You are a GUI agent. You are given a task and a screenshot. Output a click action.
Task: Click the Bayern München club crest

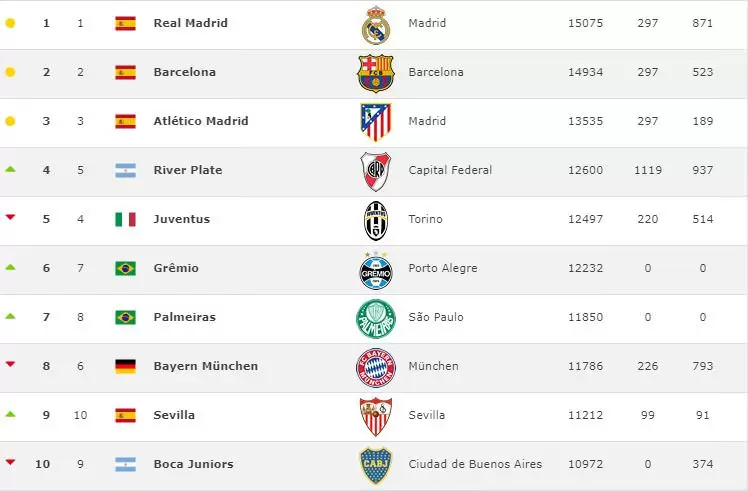[x=376, y=367]
